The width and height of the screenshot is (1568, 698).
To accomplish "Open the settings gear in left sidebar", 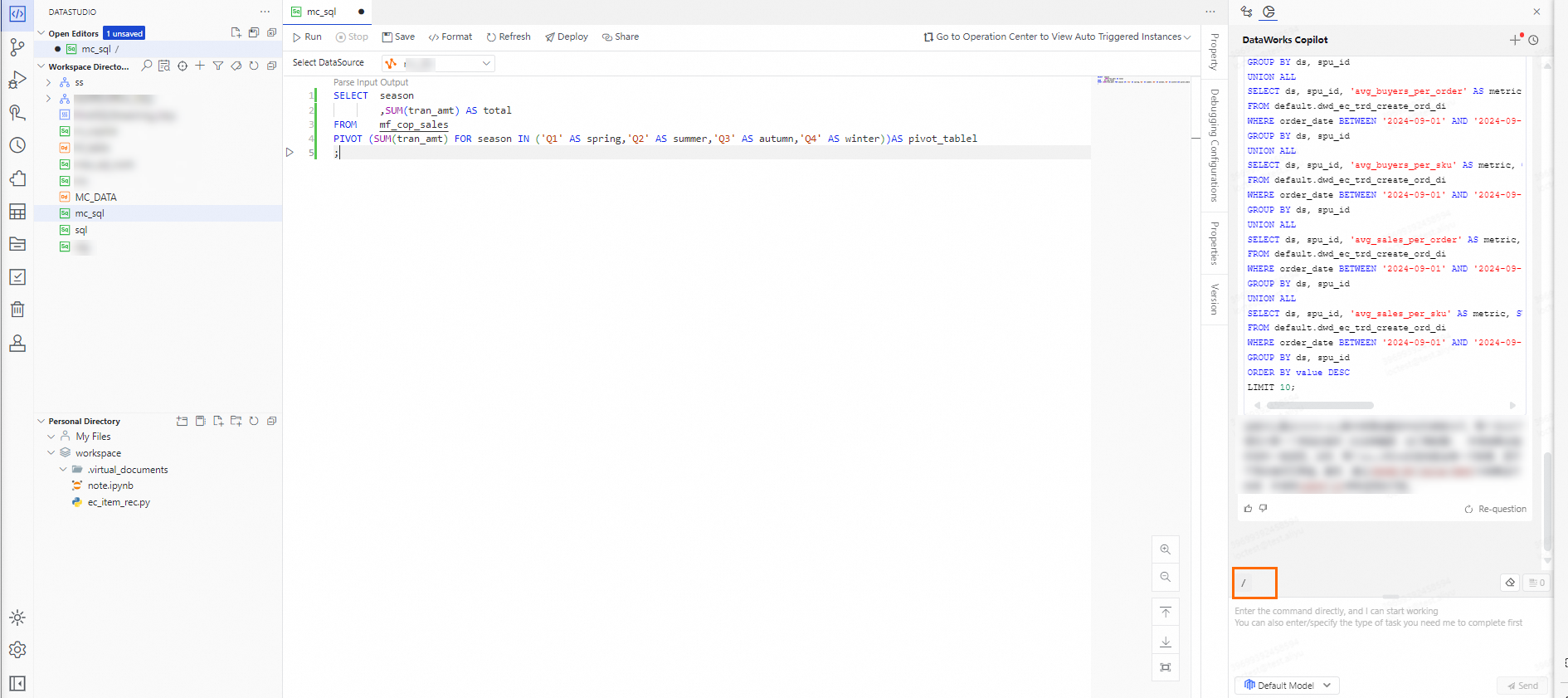I will 17,650.
